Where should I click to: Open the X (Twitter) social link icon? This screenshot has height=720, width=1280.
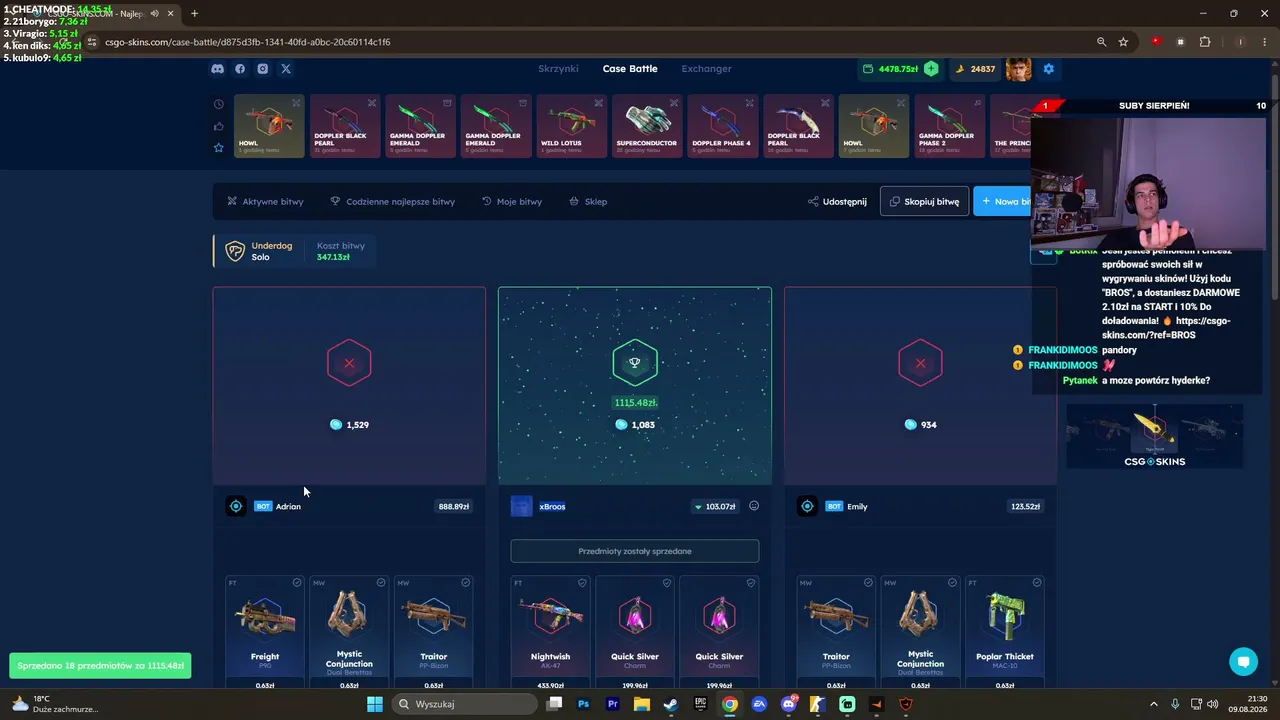(286, 69)
